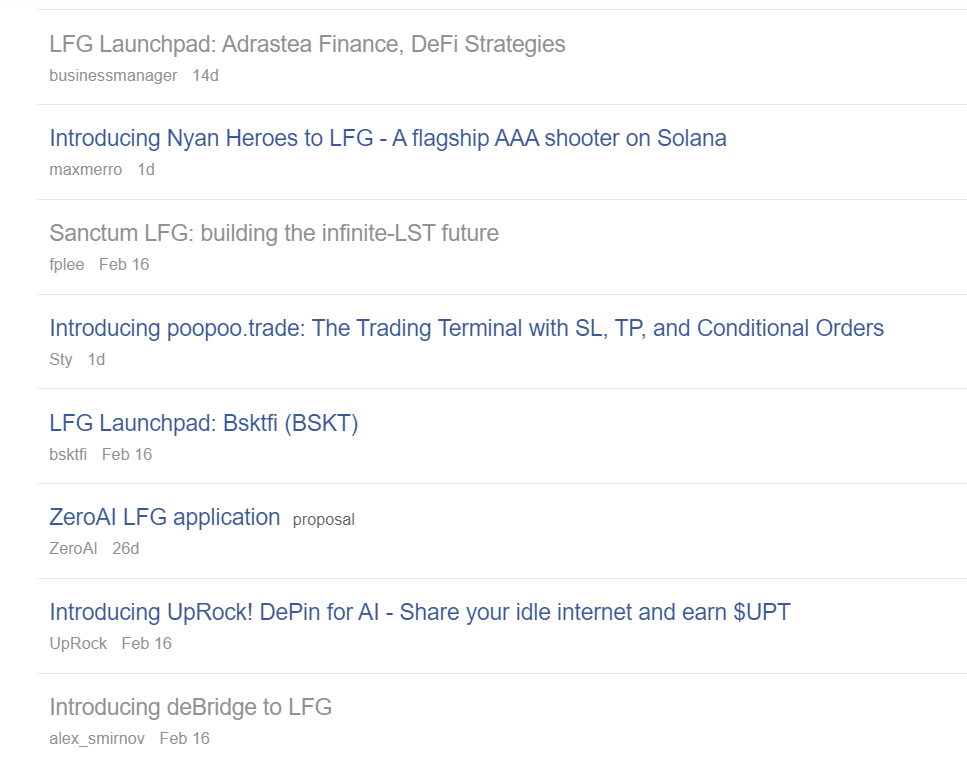
Task: Click the Feb 16 date next to alex_smirnov
Action: coord(184,738)
